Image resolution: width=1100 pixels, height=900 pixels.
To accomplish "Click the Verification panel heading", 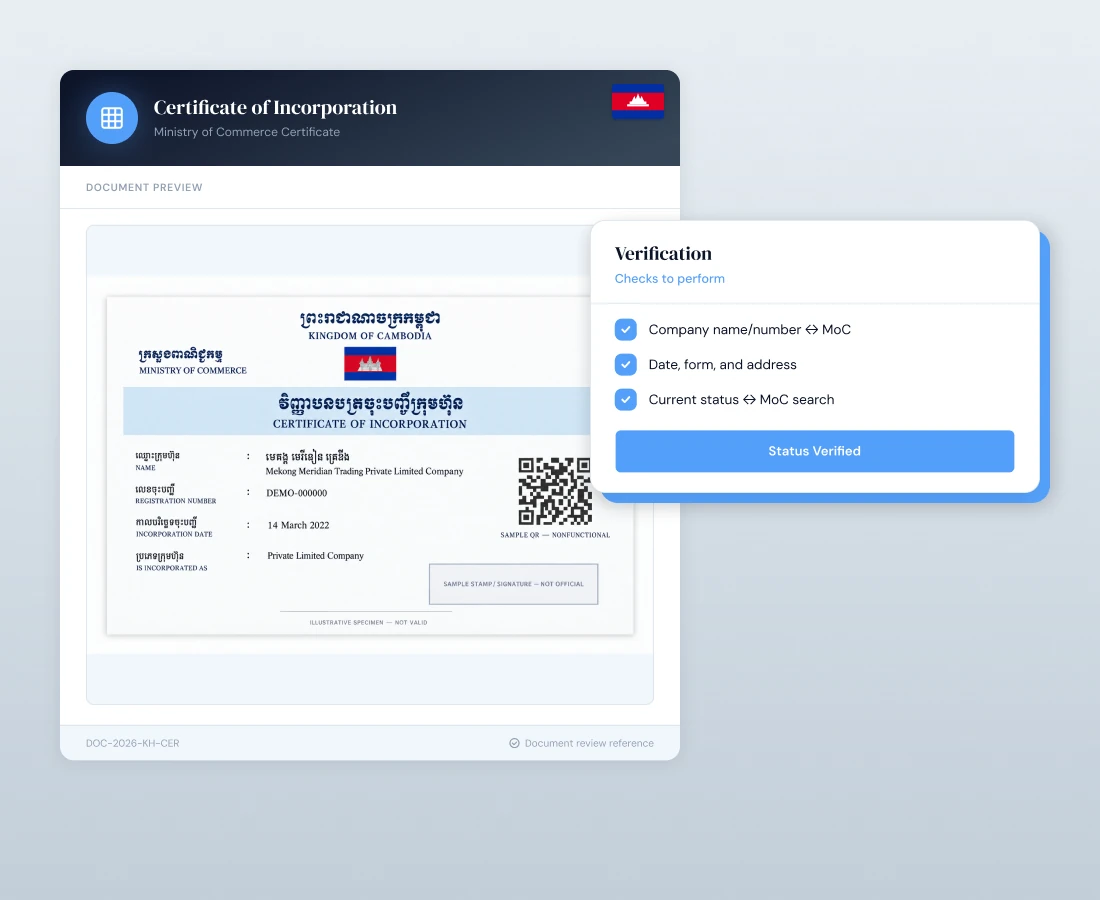I will [x=663, y=253].
